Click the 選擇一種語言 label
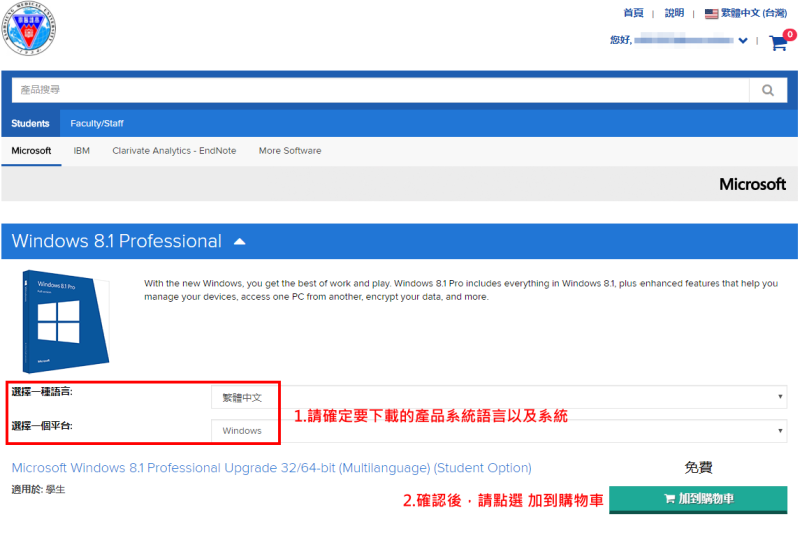The image size is (800, 533). pos(42,392)
